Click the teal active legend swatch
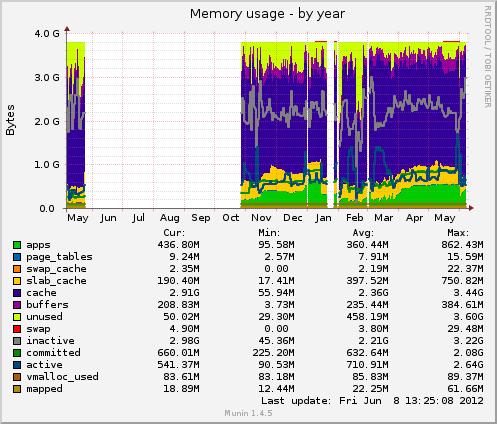 point(17,365)
